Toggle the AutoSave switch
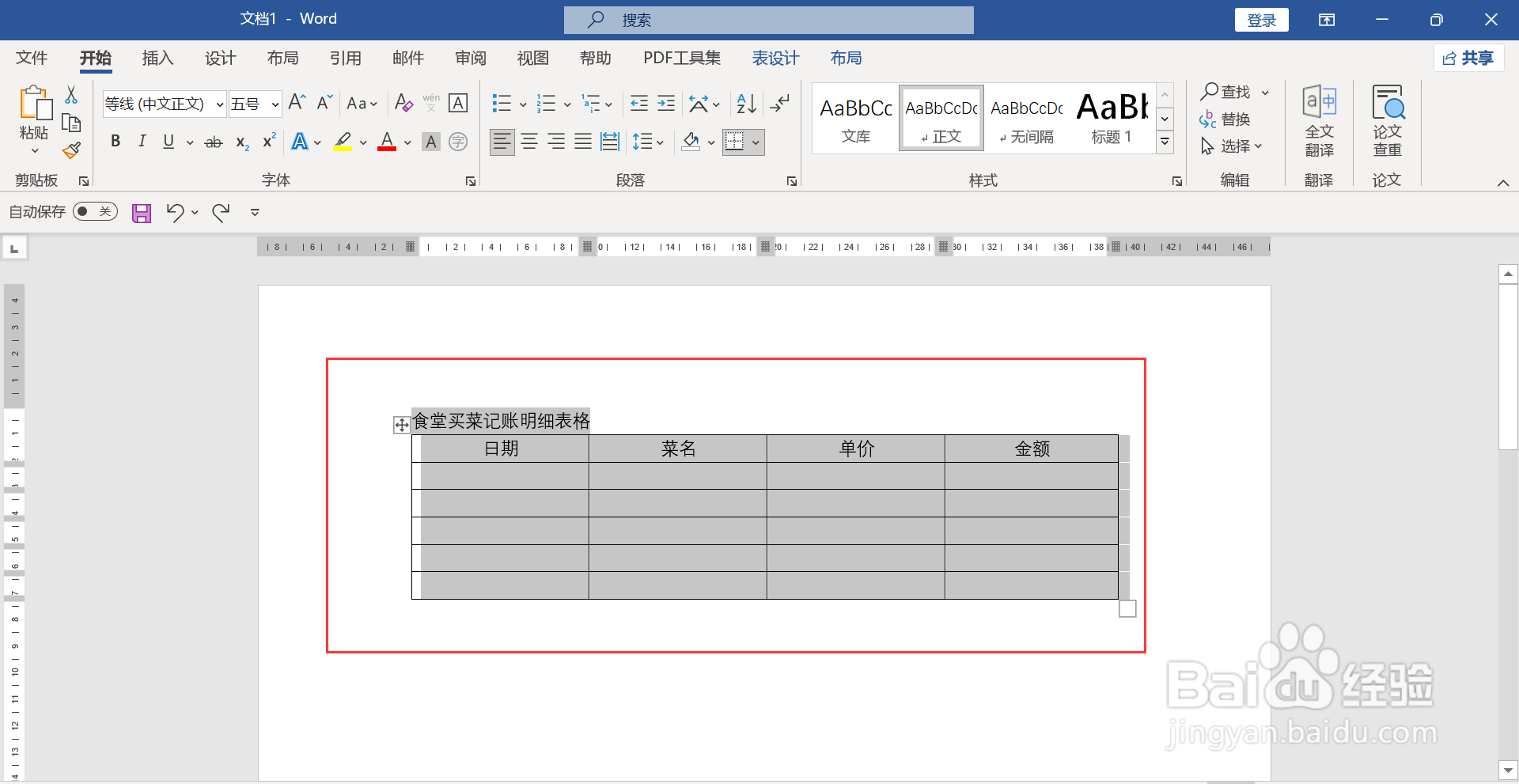 coord(95,211)
